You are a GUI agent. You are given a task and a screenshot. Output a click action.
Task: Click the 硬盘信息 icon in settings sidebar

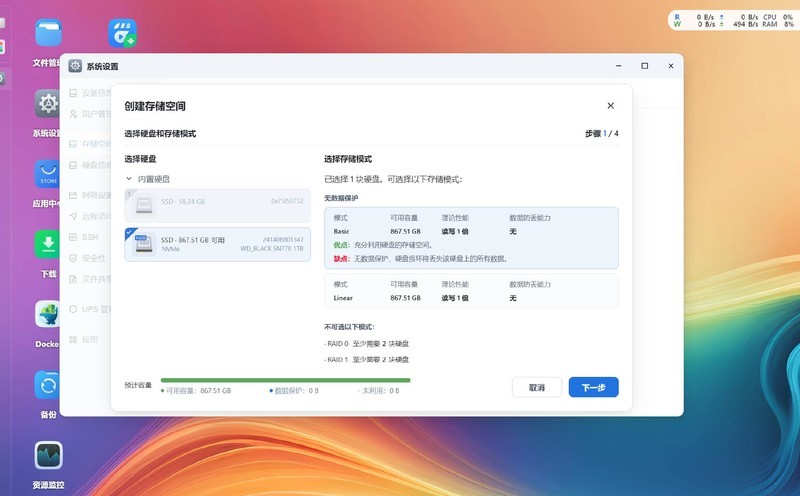click(x=73, y=165)
